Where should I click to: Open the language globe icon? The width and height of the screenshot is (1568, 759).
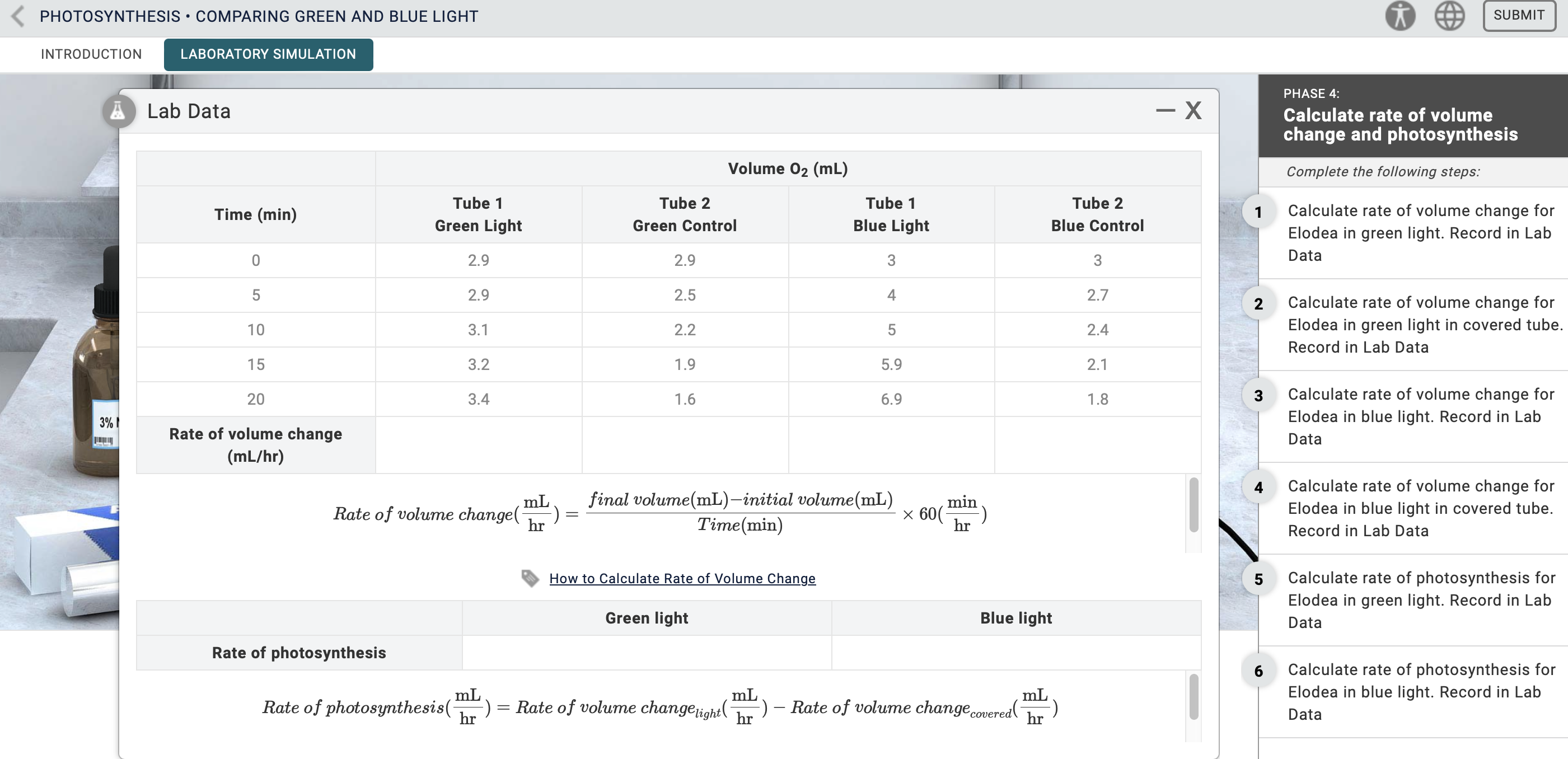coord(1449,16)
